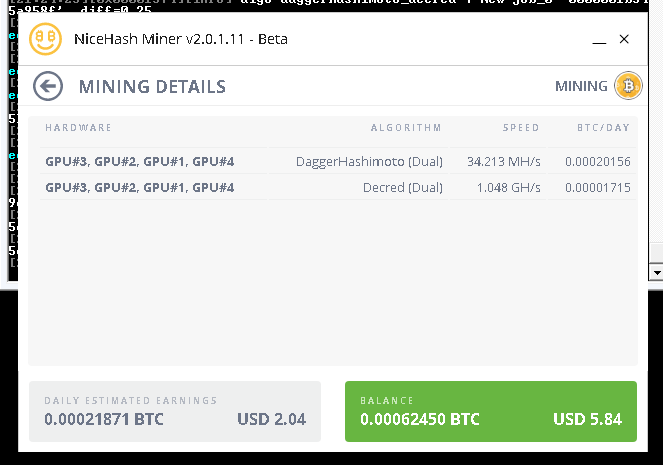The width and height of the screenshot is (663, 465).
Task: Click the Daily Estimated Earnings panel
Action: click(175, 411)
